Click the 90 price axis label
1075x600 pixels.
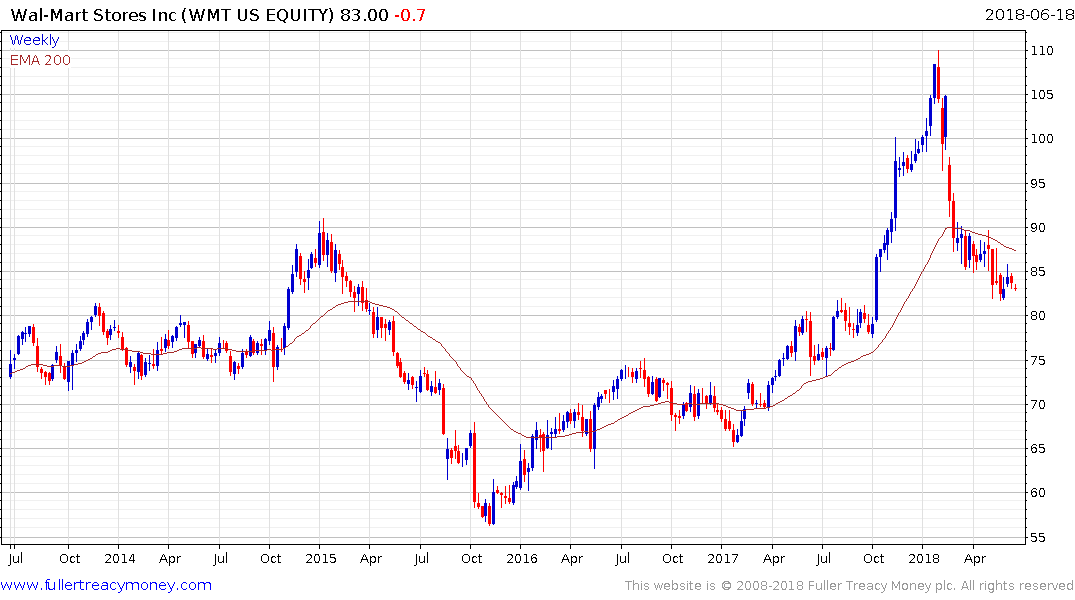[1038, 228]
